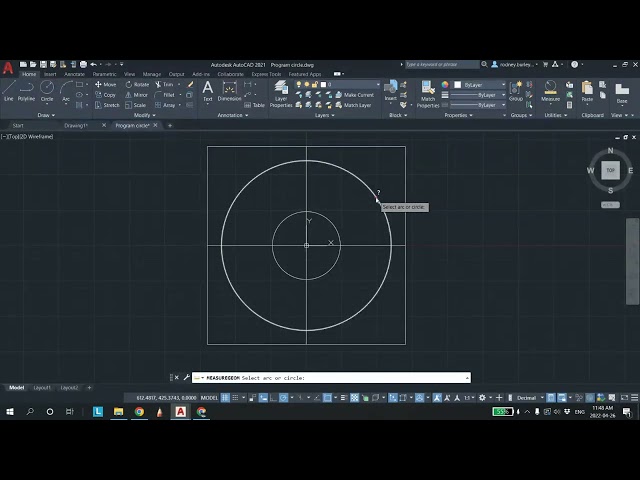Activate the Trim tool
This screenshot has height=480, width=640.
point(164,84)
